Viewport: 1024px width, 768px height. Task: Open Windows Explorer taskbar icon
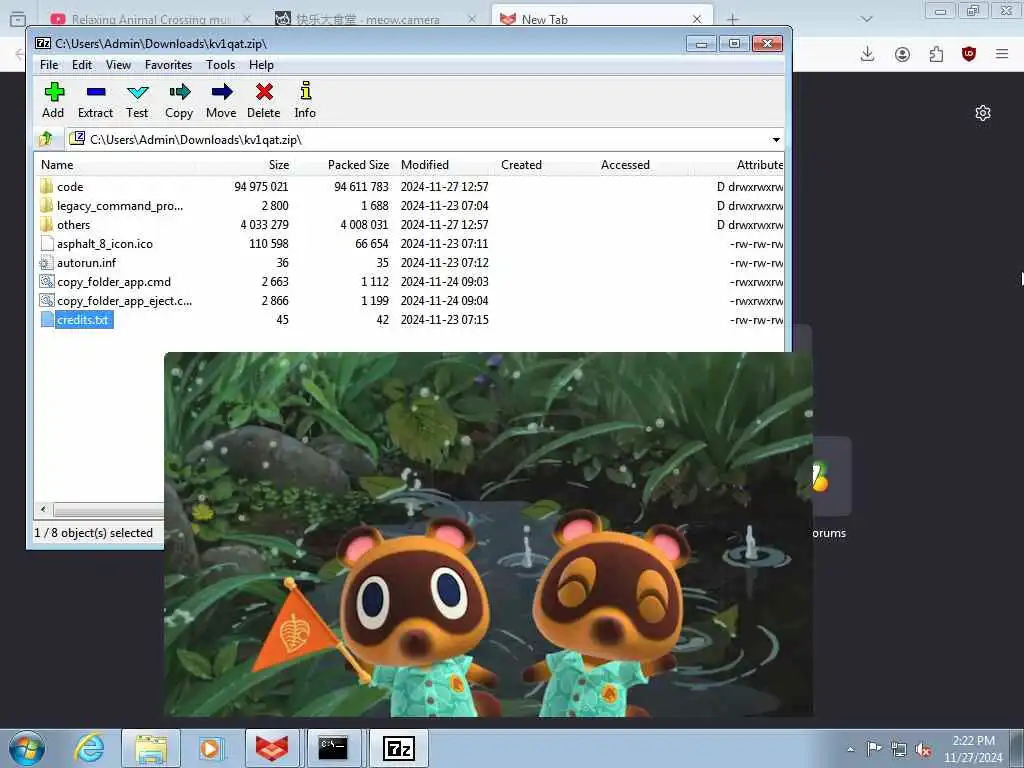151,748
